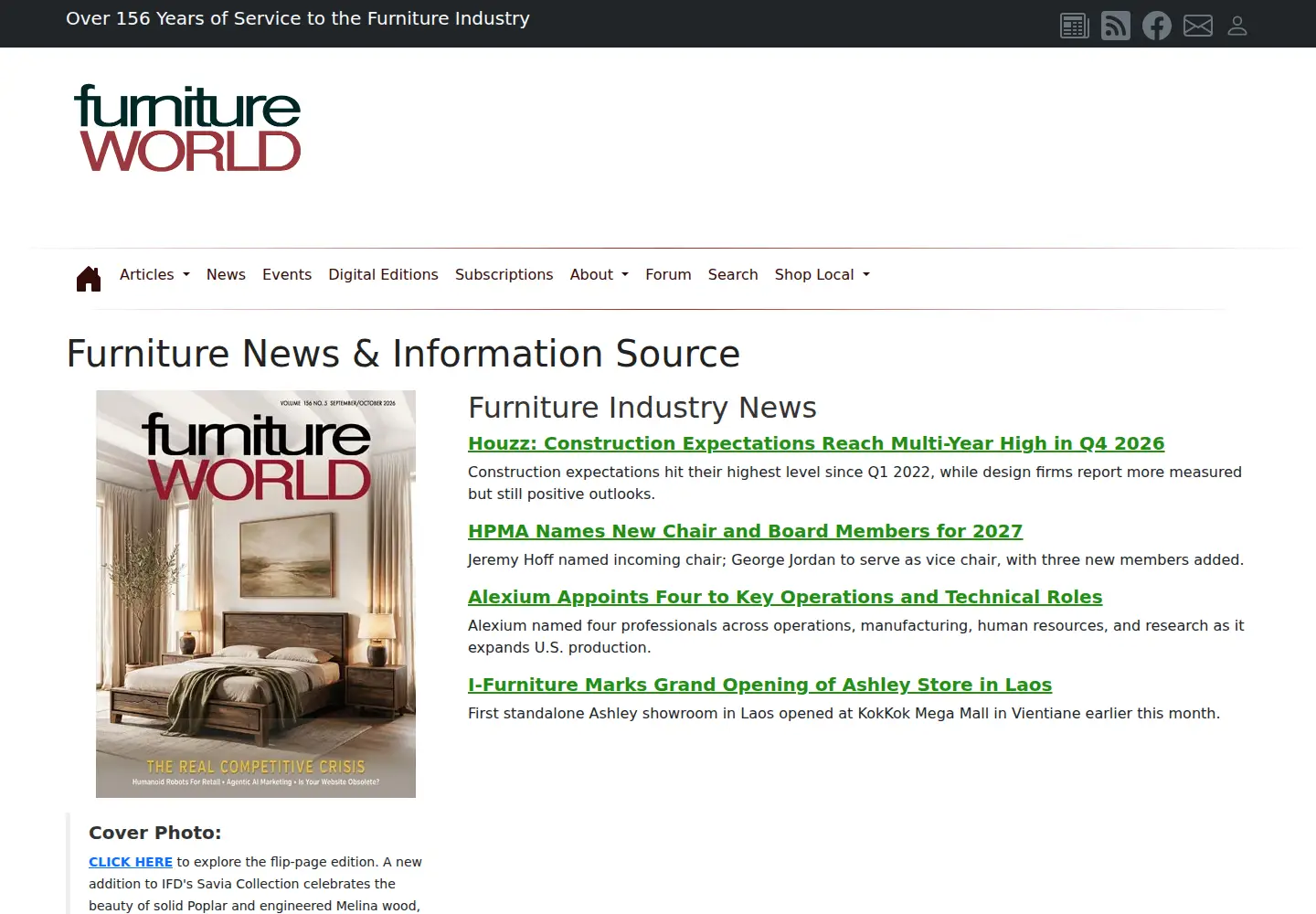This screenshot has width=1316, height=914.
Task: Read the Houzz Construction Expectations article
Action: pyautogui.click(x=816, y=443)
